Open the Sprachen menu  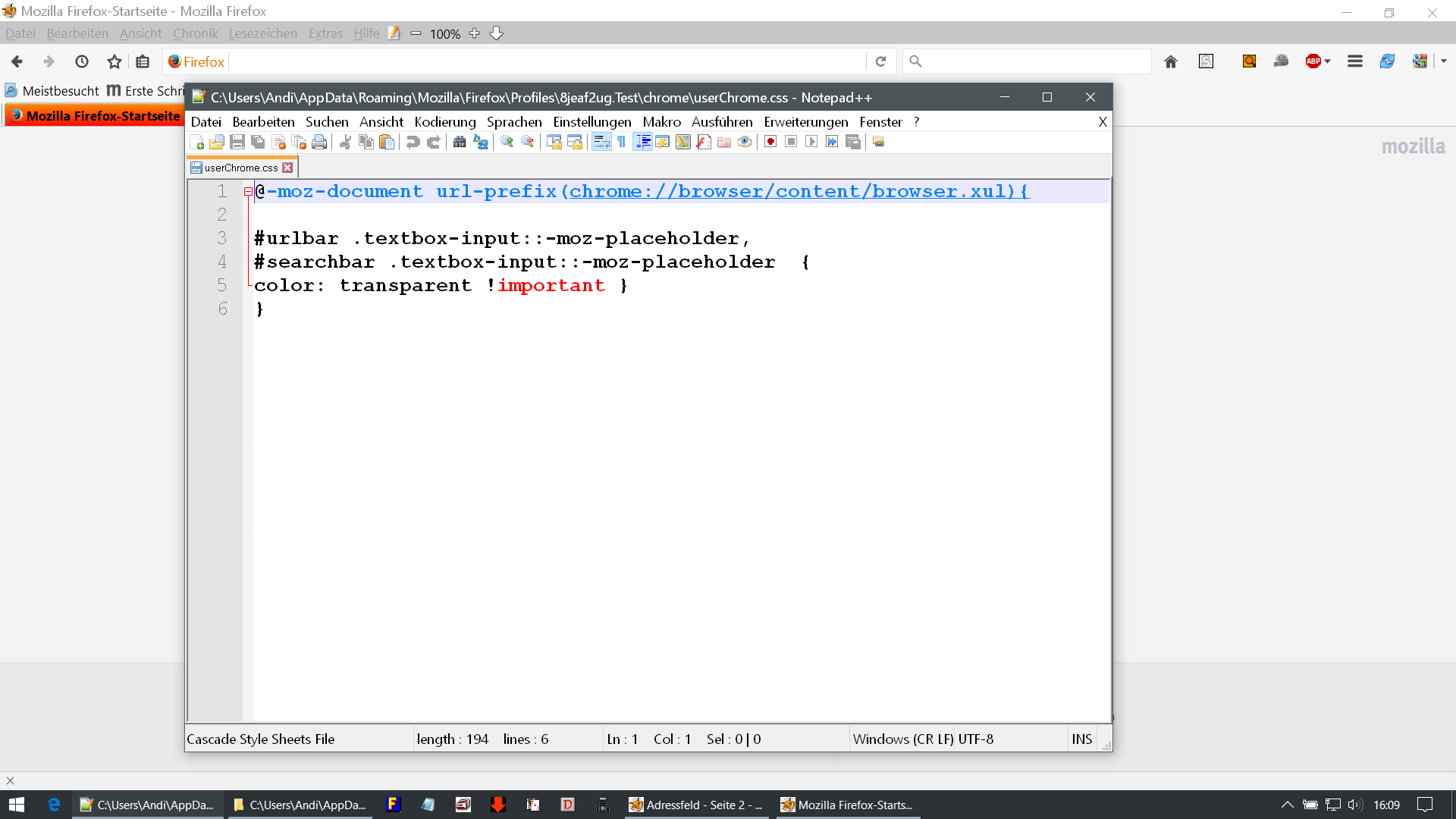click(514, 122)
